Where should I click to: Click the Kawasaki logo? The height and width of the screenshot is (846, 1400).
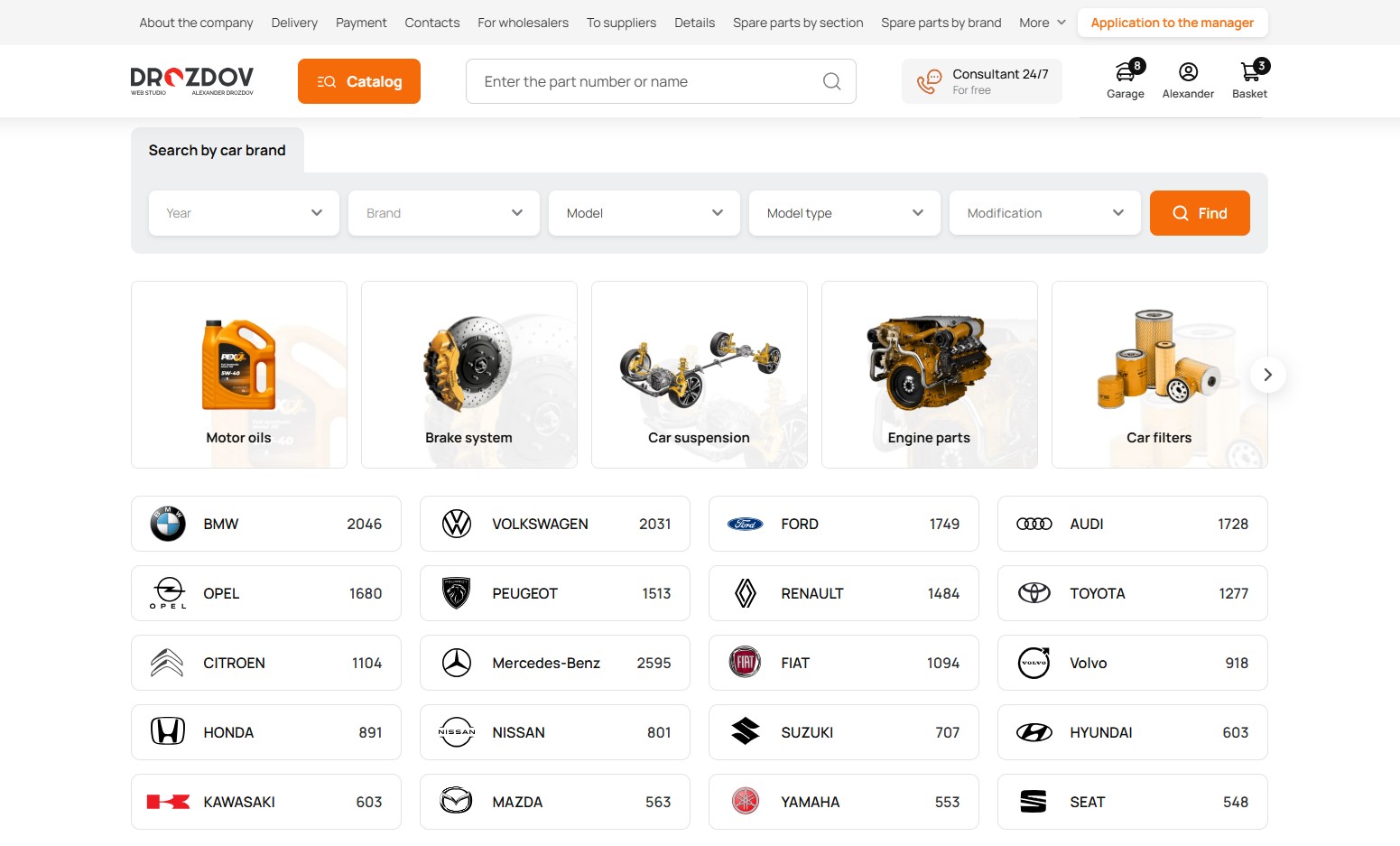pyautogui.click(x=168, y=802)
